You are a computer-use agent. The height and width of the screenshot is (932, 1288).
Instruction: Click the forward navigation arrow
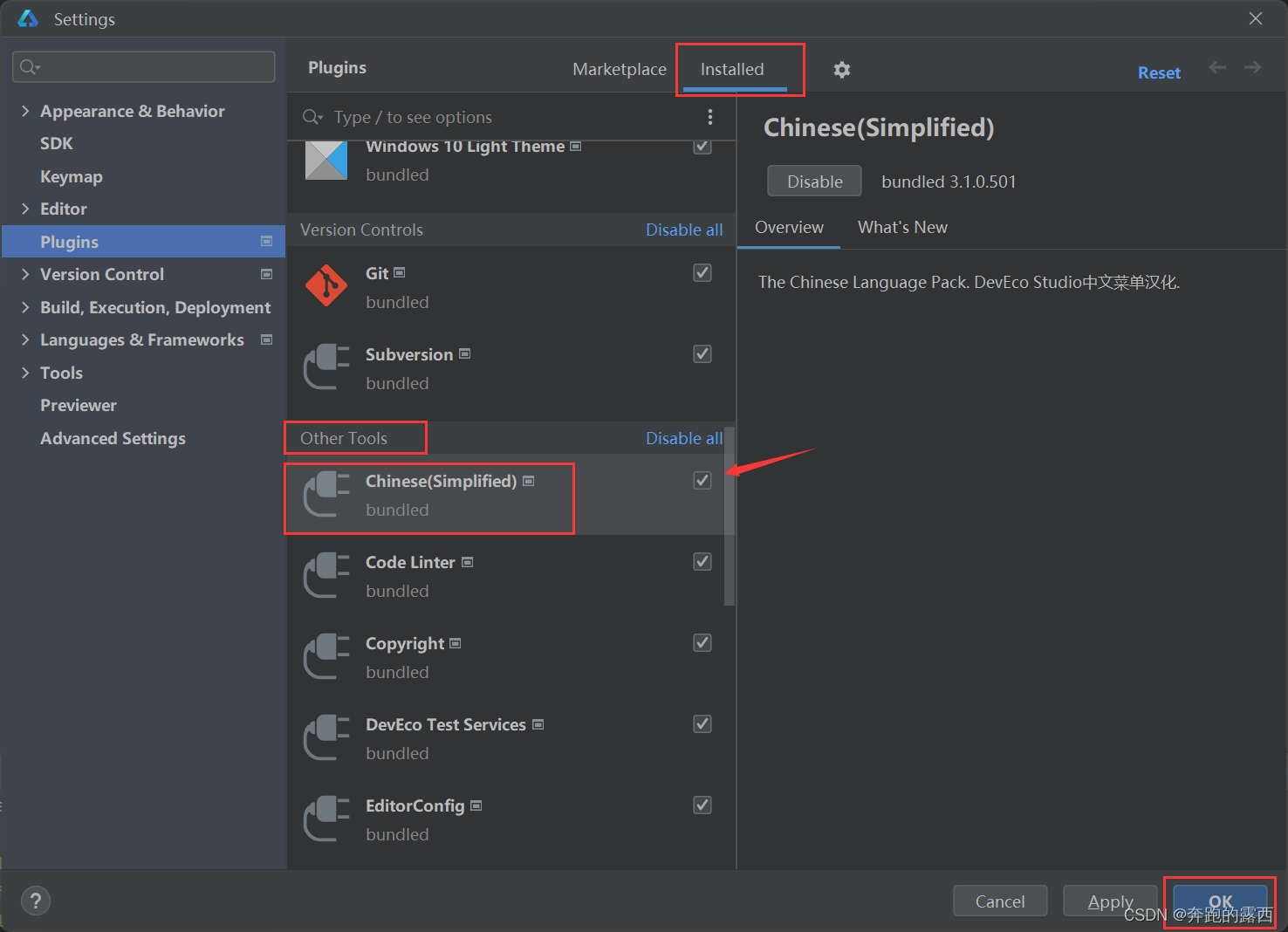(1252, 67)
